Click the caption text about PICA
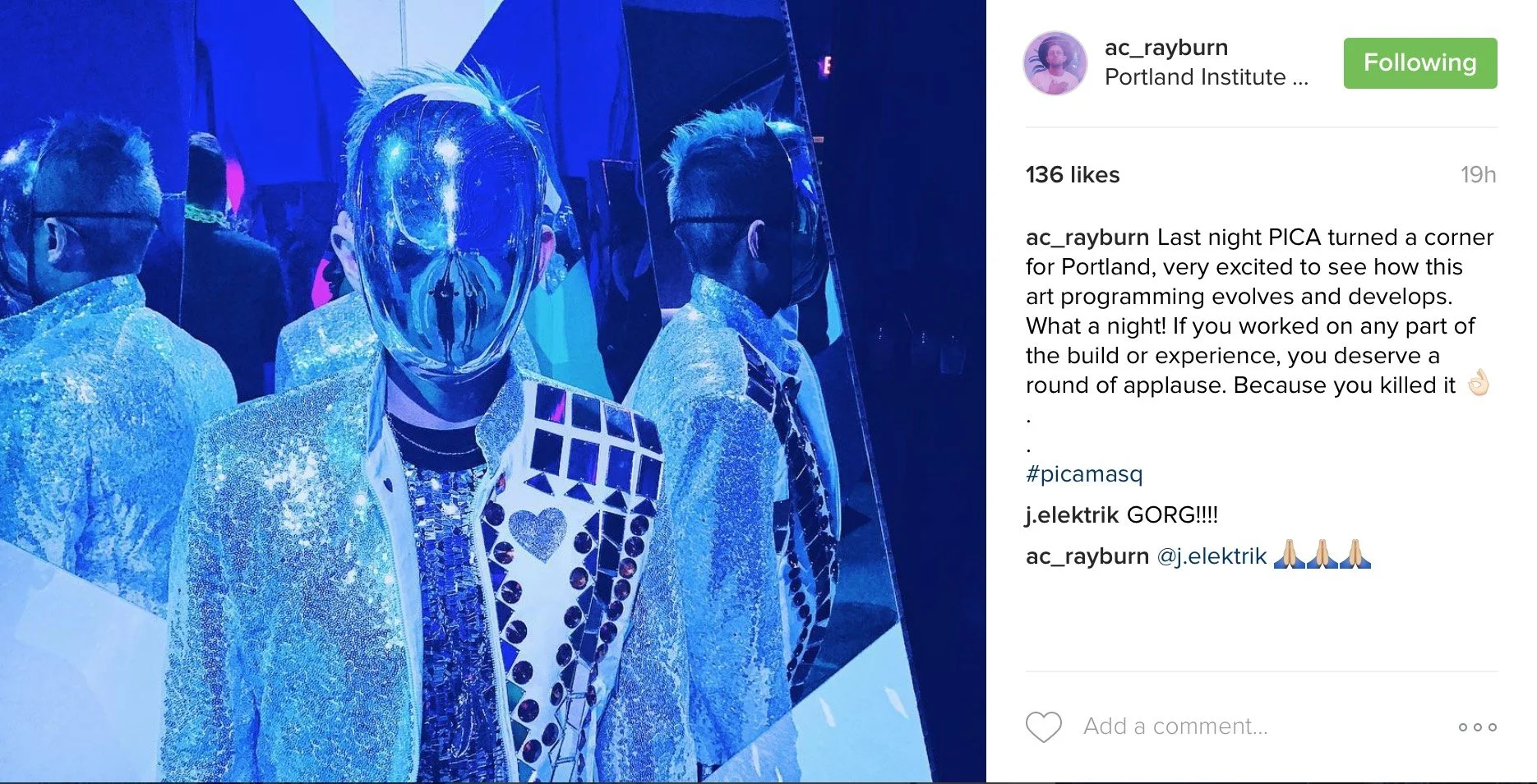Screen dimensions: 1537x784 tap(1260, 311)
